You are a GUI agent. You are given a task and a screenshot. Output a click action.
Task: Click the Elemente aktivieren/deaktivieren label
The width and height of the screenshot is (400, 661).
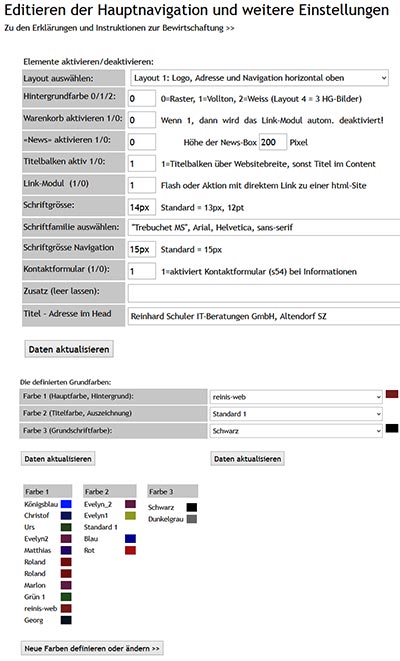click(89, 62)
